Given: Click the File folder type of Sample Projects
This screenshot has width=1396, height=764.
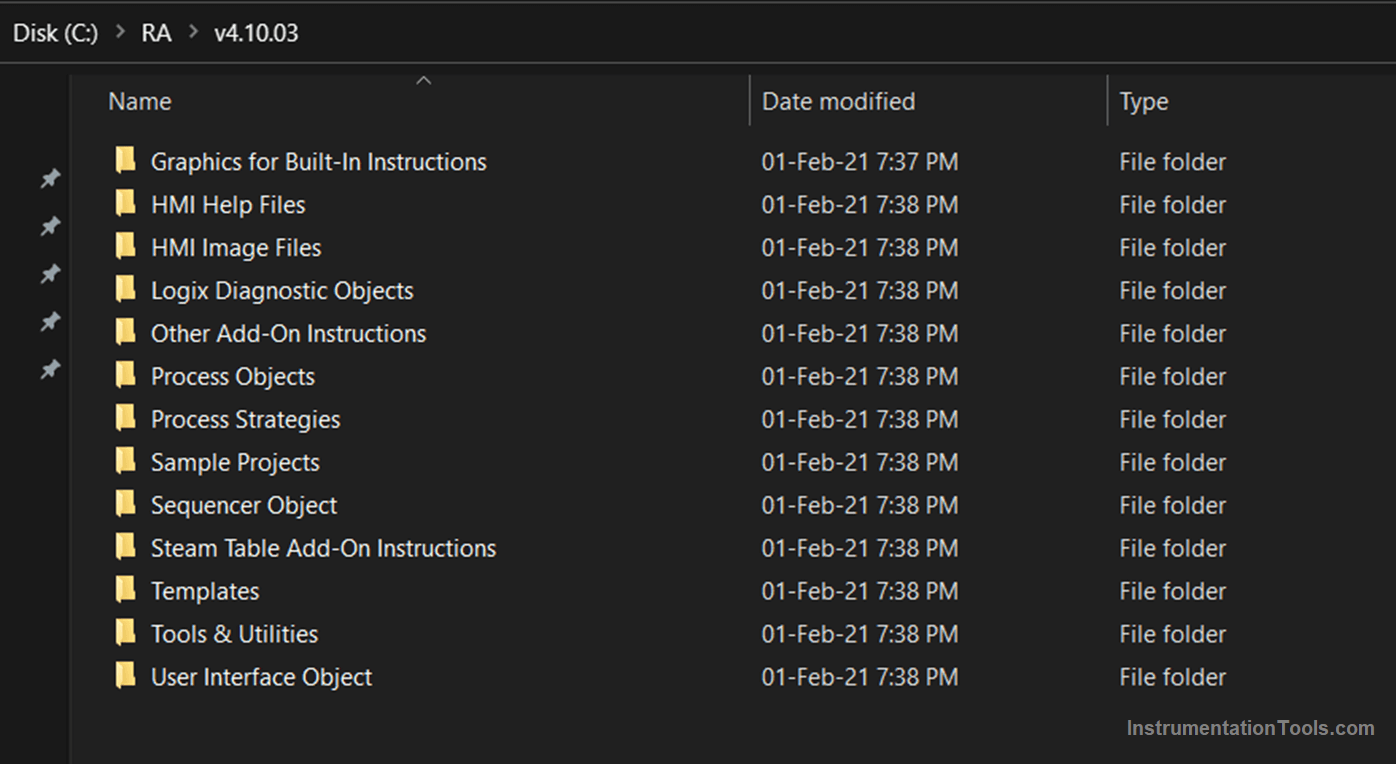Looking at the screenshot, I should click(x=1172, y=463).
